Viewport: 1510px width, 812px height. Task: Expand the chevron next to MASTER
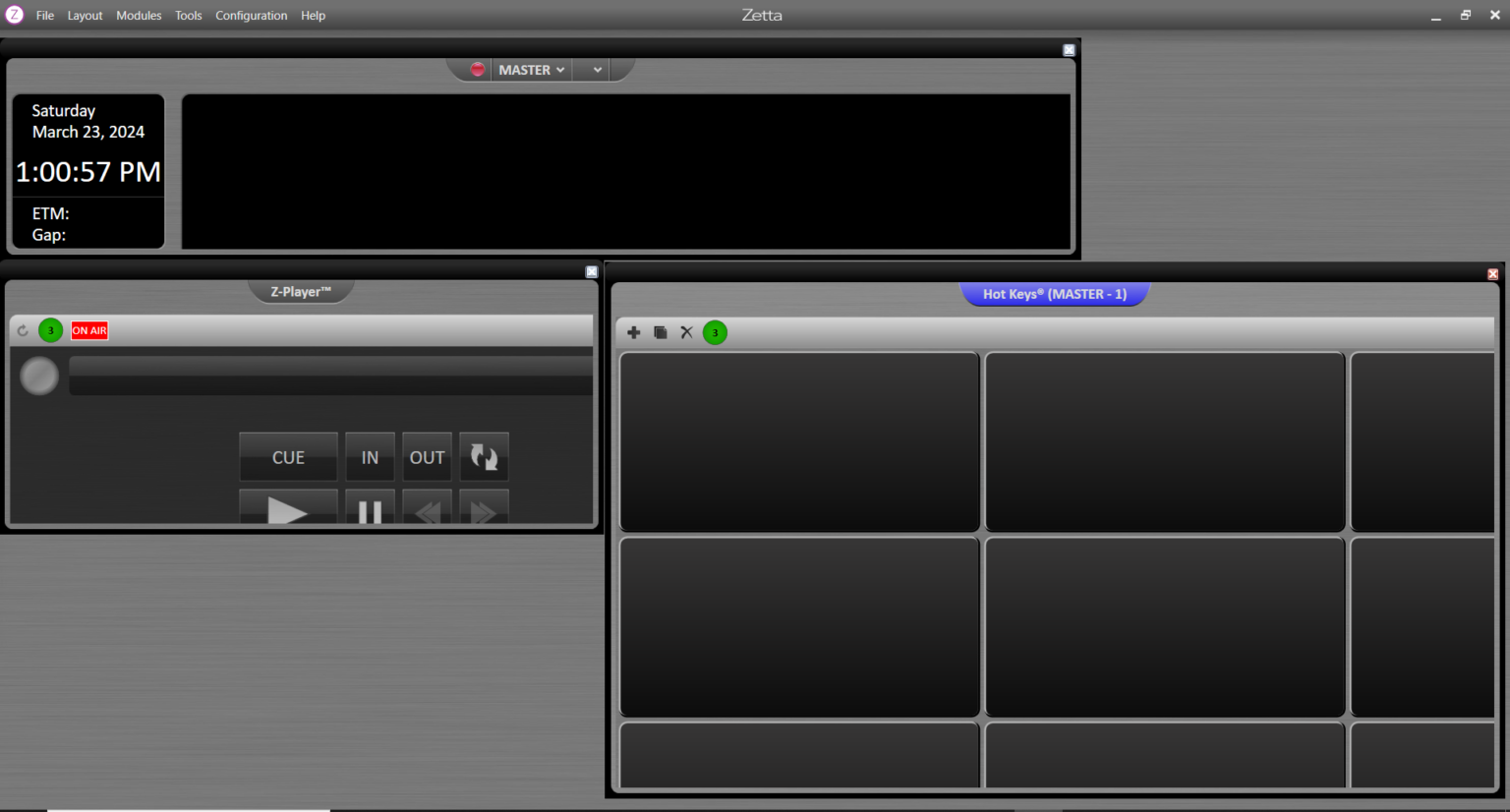pos(593,69)
